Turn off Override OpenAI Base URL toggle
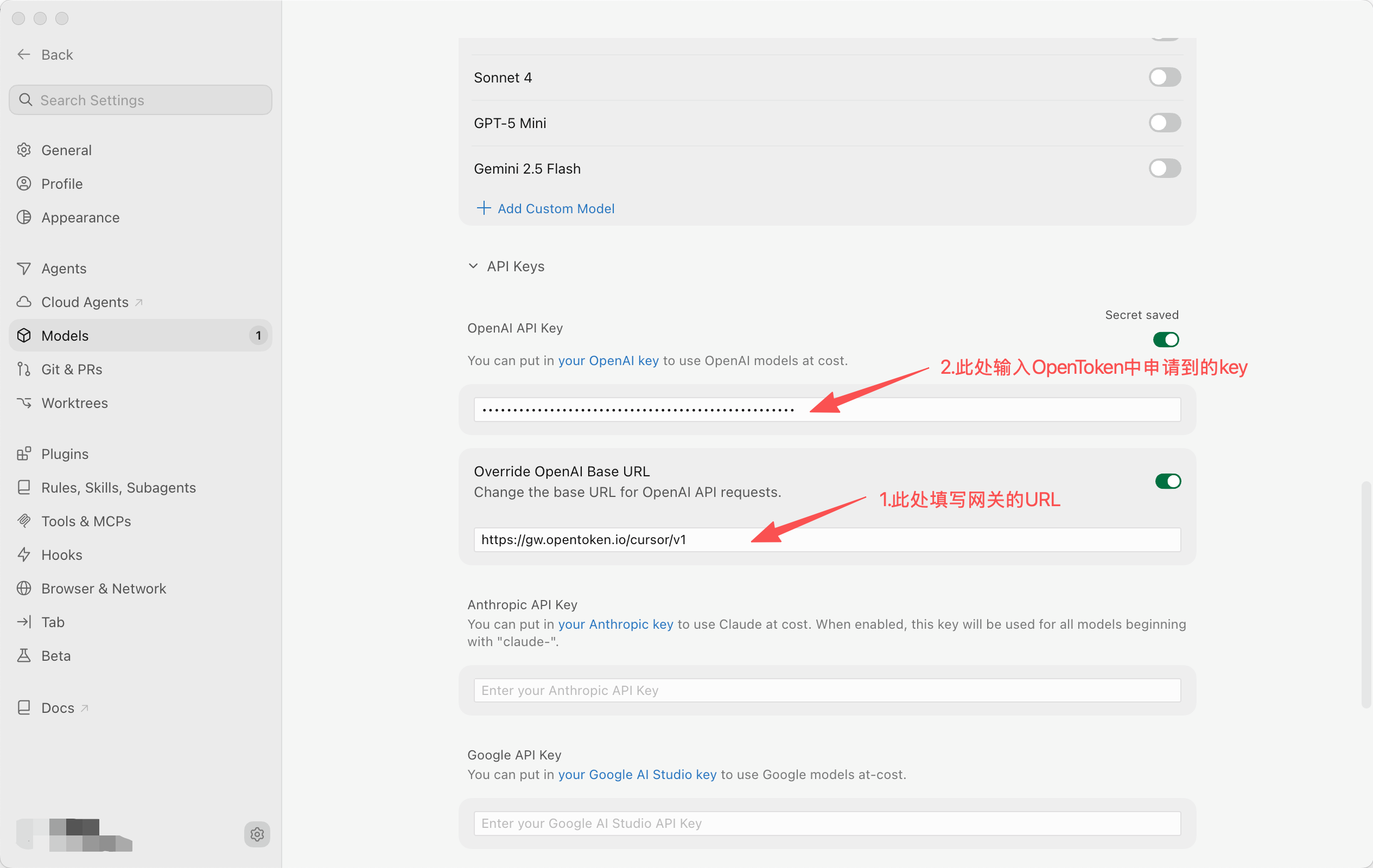The width and height of the screenshot is (1373, 868). pos(1168,482)
